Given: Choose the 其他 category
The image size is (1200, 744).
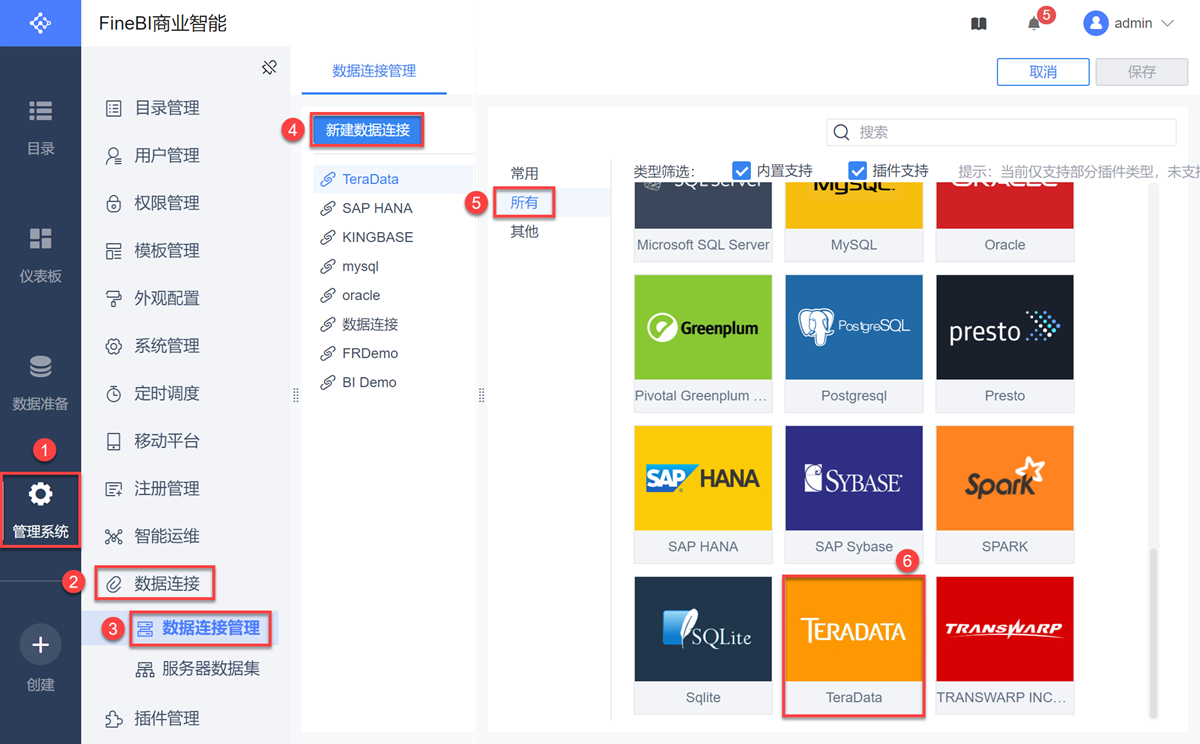Looking at the screenshot, I should click(x=524, y=231).
